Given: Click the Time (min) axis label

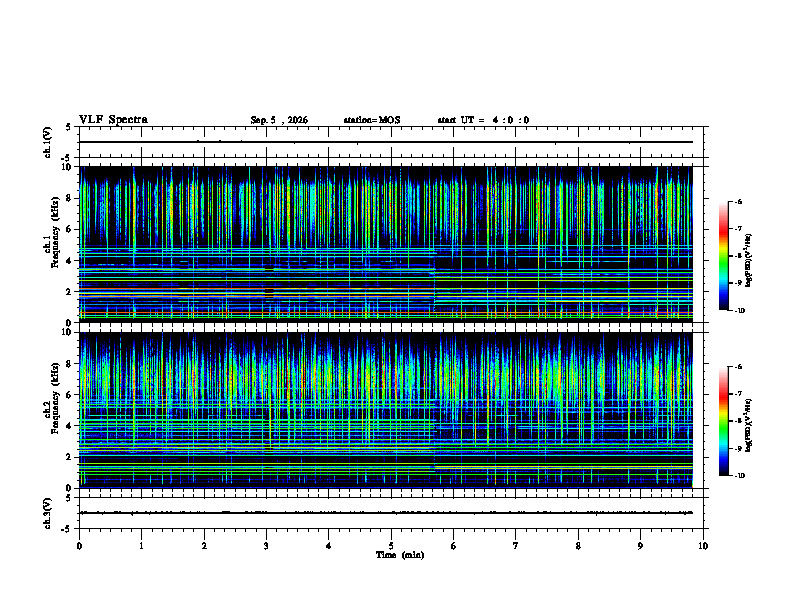Looking at the screenshot, I should coord(400,555).
